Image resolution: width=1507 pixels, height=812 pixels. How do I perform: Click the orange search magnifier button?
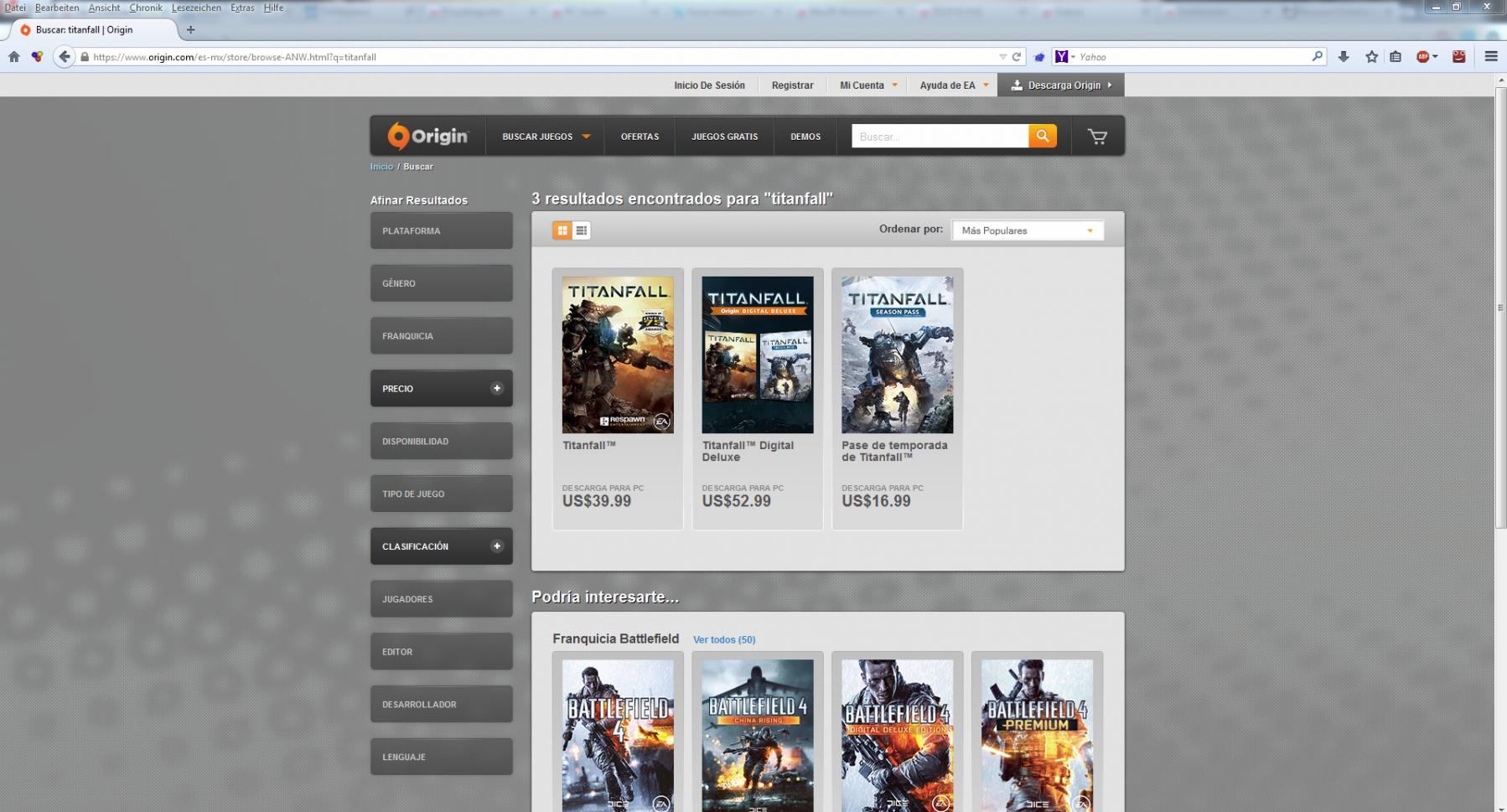pos(1042,136)
